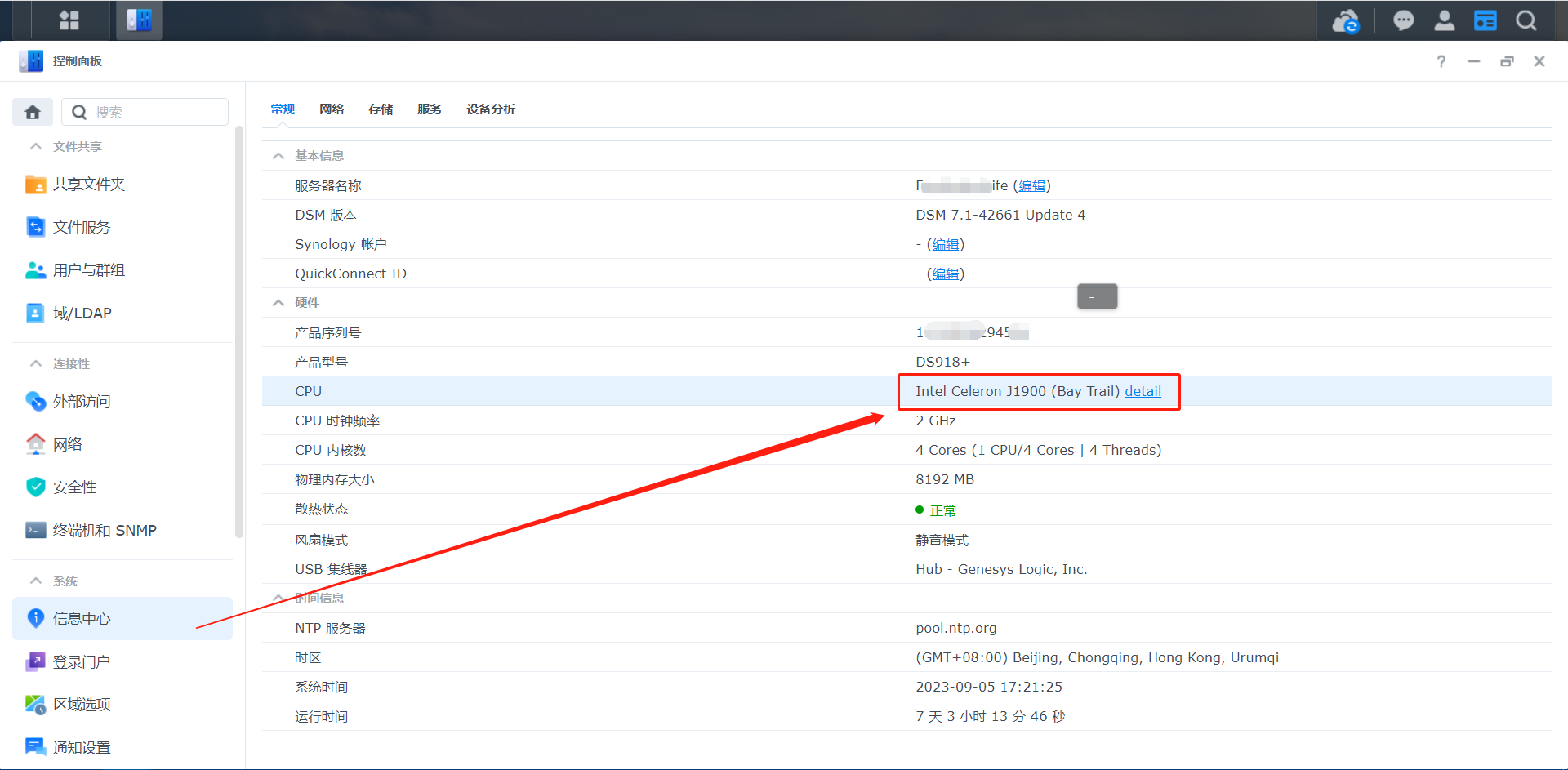Click the help question mark icon
This screenshot has width=1568, height=770.
coord(1441,61)
